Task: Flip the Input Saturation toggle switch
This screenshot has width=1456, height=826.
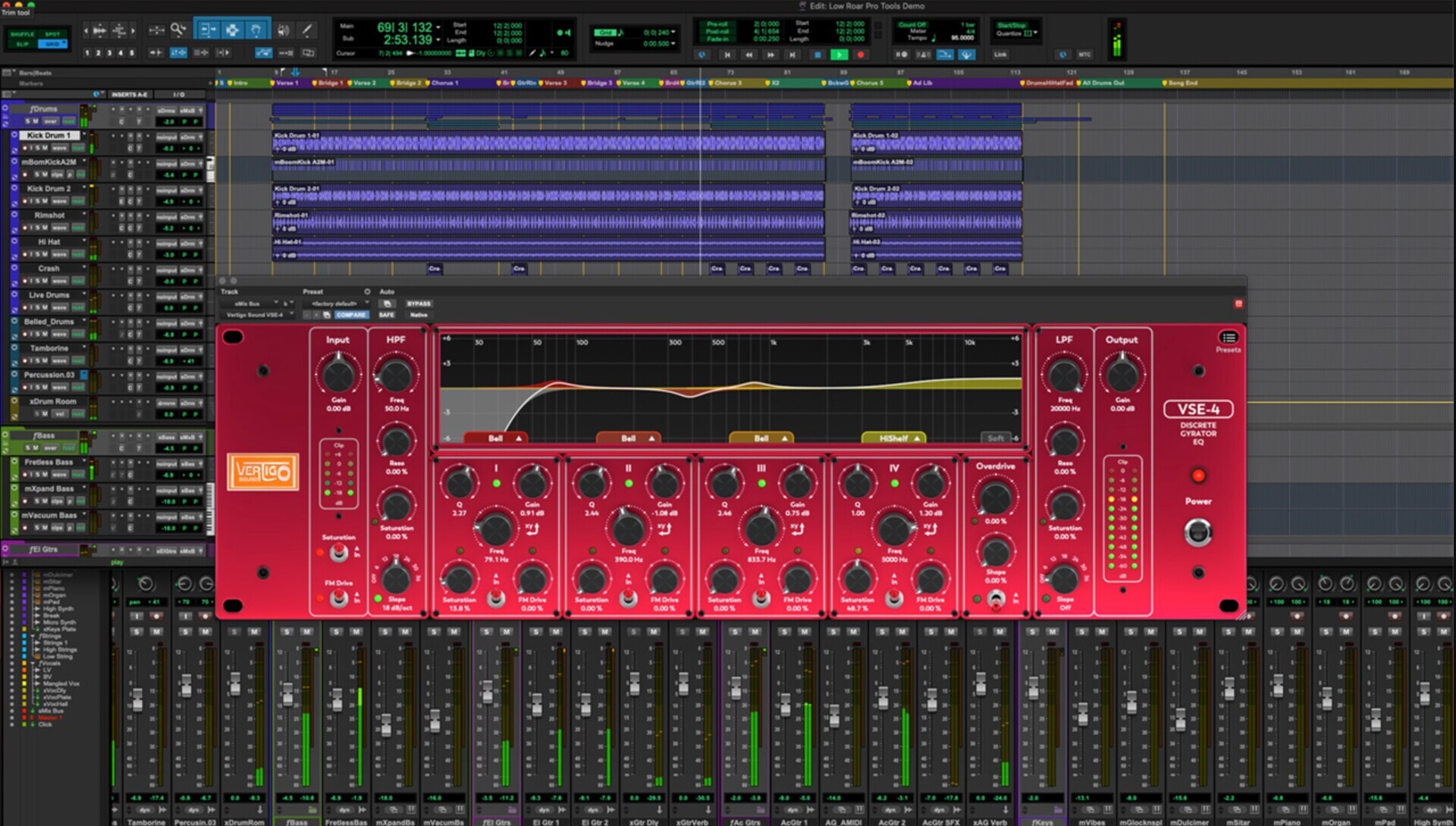Action: coord(339,552)
